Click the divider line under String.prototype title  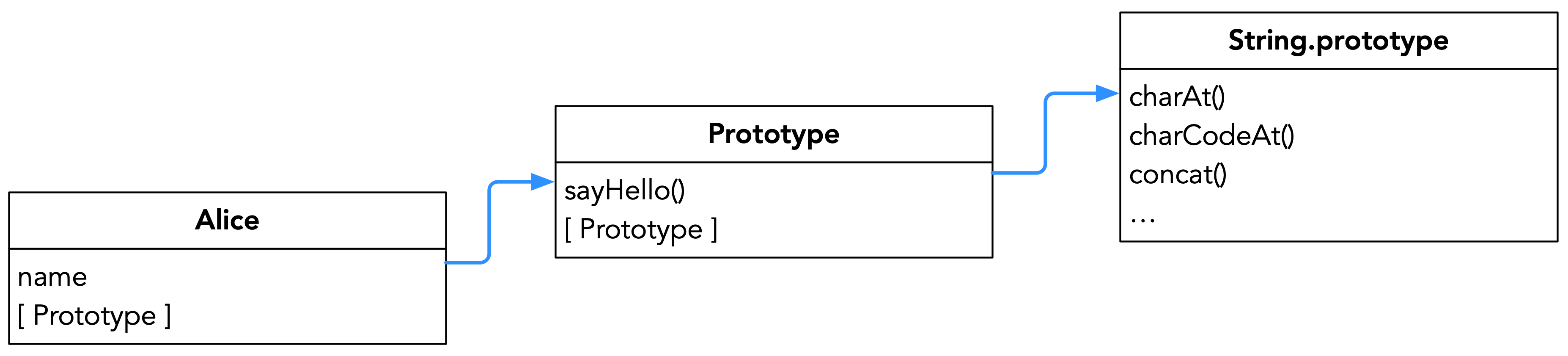(1338, 69)
